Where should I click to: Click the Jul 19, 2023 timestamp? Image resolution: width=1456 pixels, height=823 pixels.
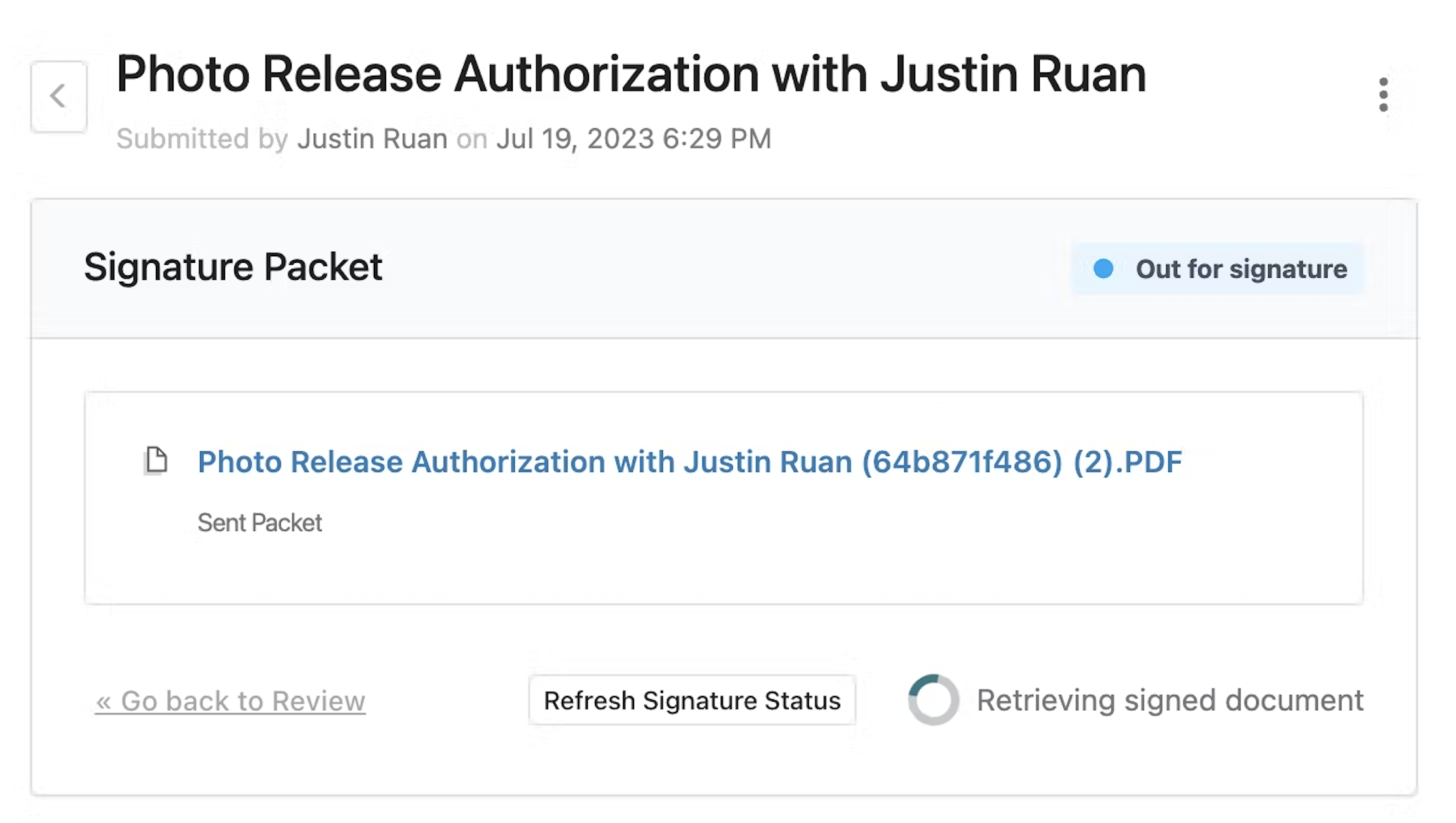633,139
